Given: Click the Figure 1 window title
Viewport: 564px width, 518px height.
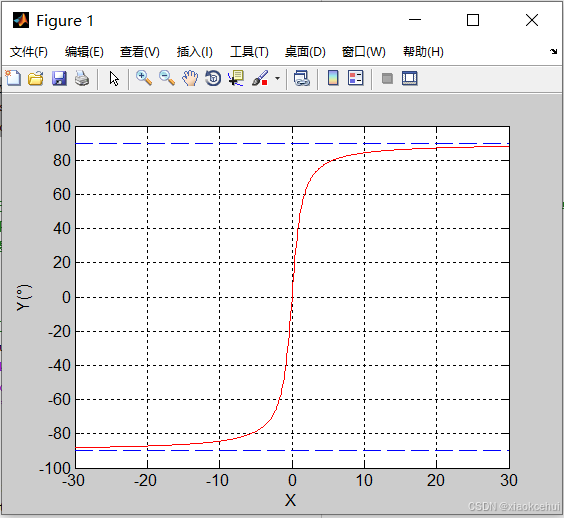Looking at the screenshot, I should point(65,21).
